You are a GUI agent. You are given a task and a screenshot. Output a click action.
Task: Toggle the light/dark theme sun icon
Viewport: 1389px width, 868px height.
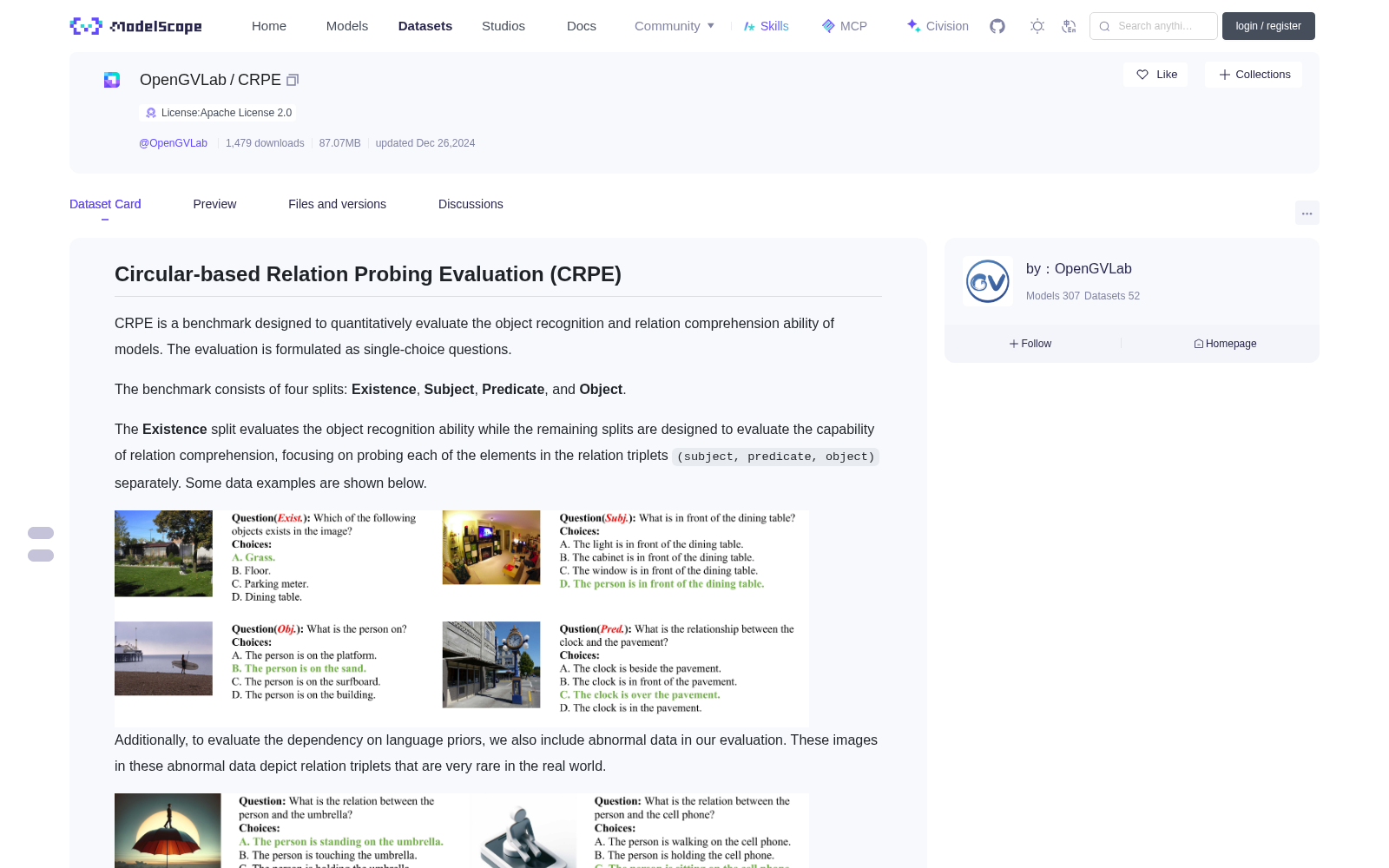pyautogui.click(x=1037, y=26)
